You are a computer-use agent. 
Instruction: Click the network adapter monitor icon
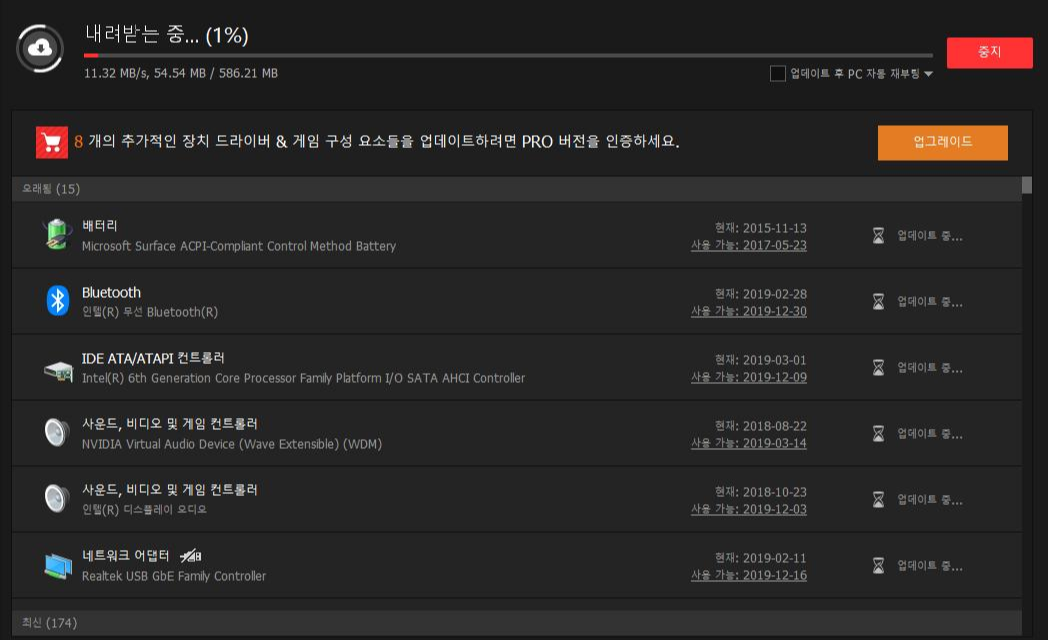click(58, 566)
